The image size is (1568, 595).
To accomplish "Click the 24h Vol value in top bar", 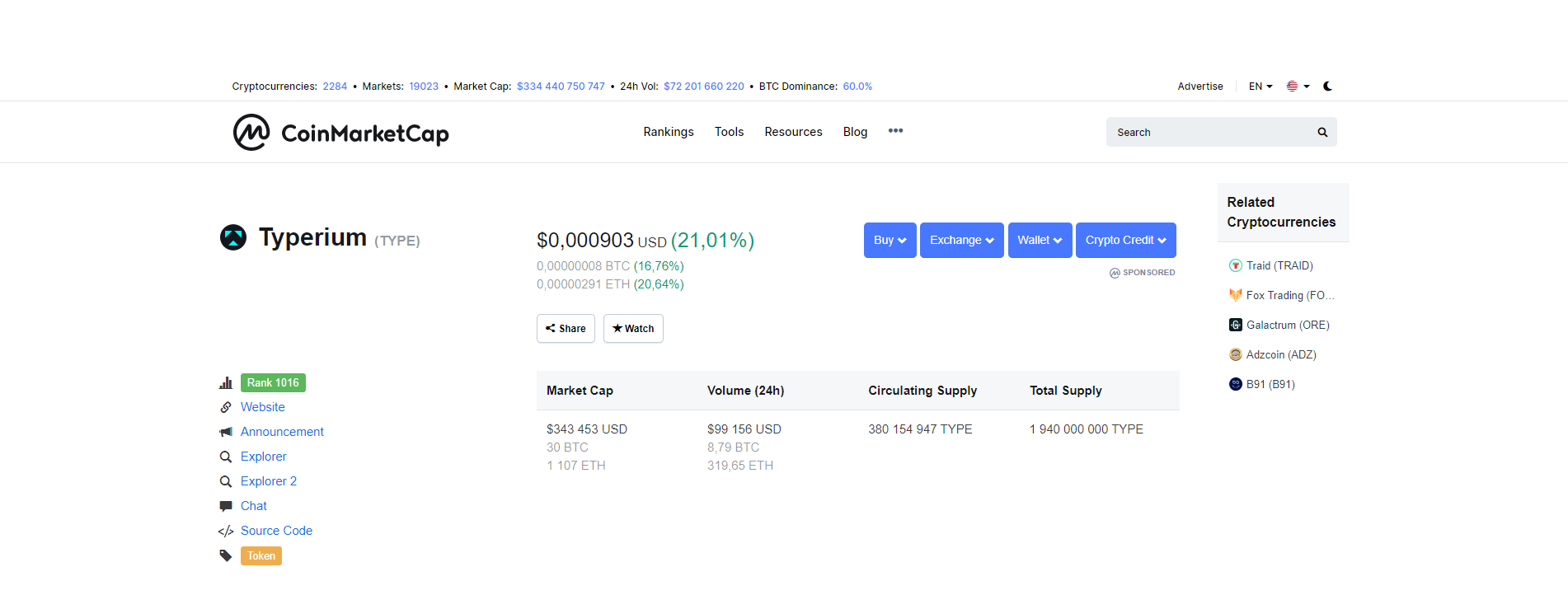I will [x=704, y=86].
